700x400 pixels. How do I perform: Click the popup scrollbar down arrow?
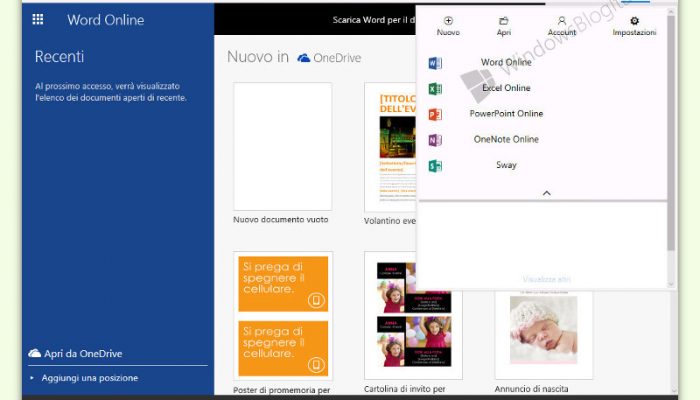(671, 284)
